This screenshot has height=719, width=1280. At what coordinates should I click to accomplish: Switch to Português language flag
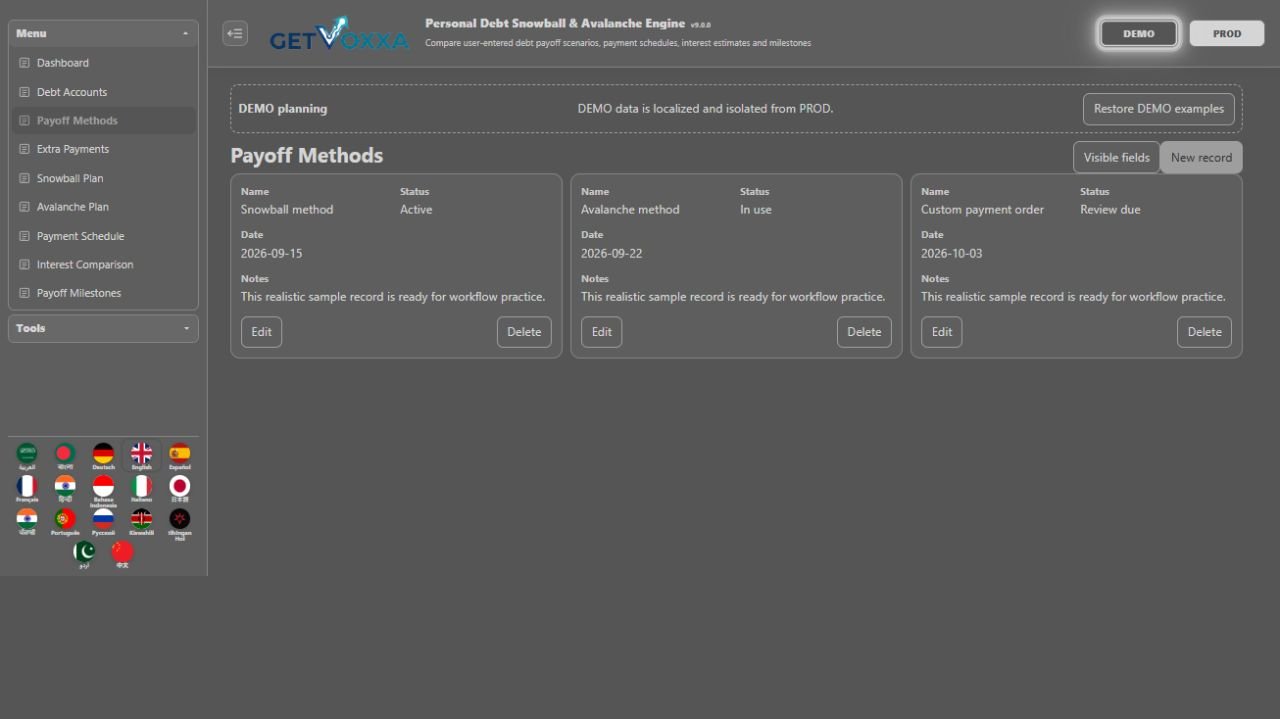point(65,521)
